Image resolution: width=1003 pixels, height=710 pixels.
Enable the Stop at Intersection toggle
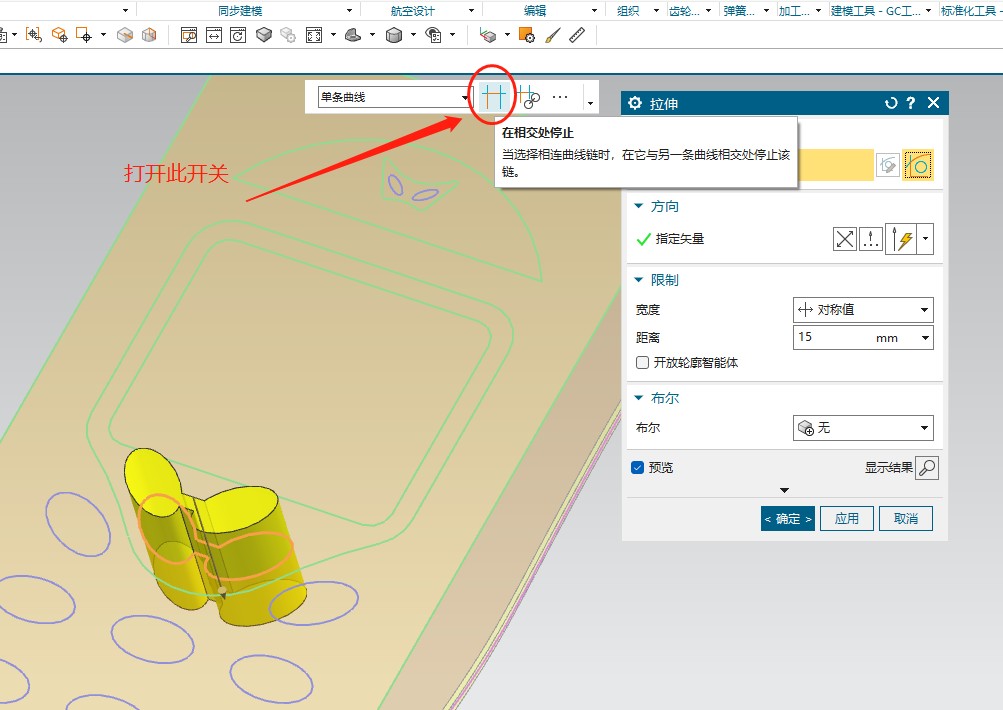(492, 97)
